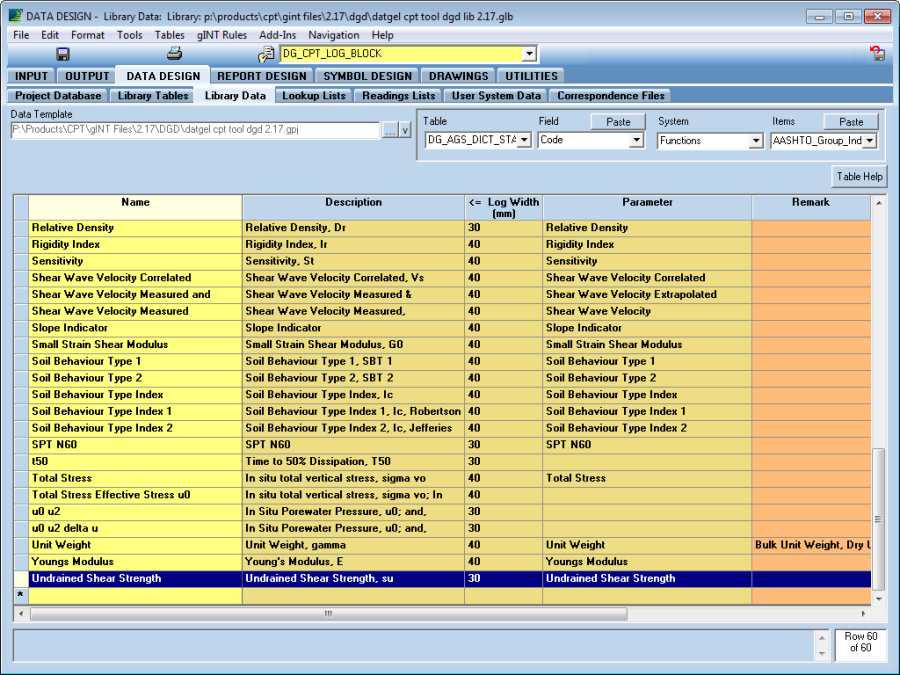Click the Print icon in toolbar
This screenshot has height=675, width=900.
pos(174,54)
